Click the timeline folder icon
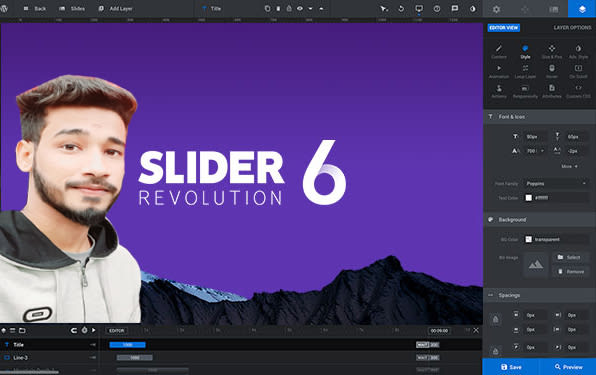This screenshot has height=375, width=596. (x=22, y=331)
